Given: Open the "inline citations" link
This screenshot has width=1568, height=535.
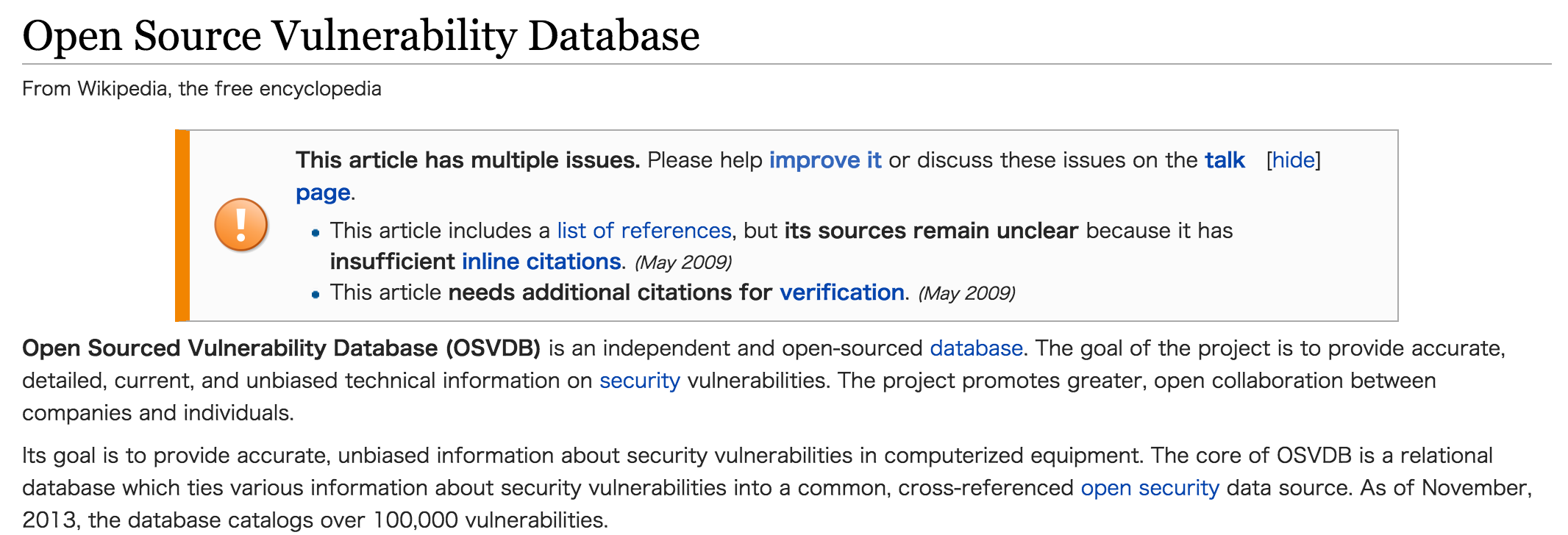Looking at the screenshot, I should coord(541,262).
